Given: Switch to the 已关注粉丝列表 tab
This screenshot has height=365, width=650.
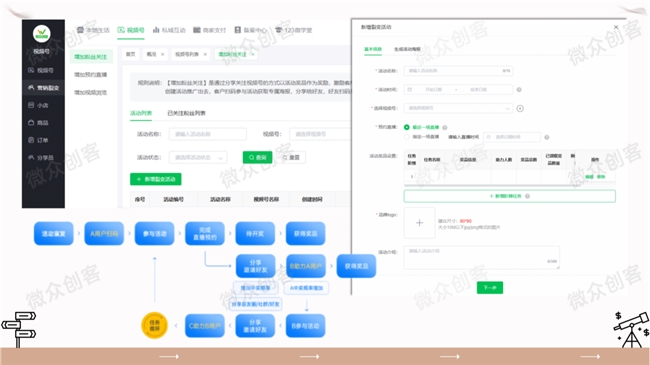Looking at the screenshot, I should point(187,113).
